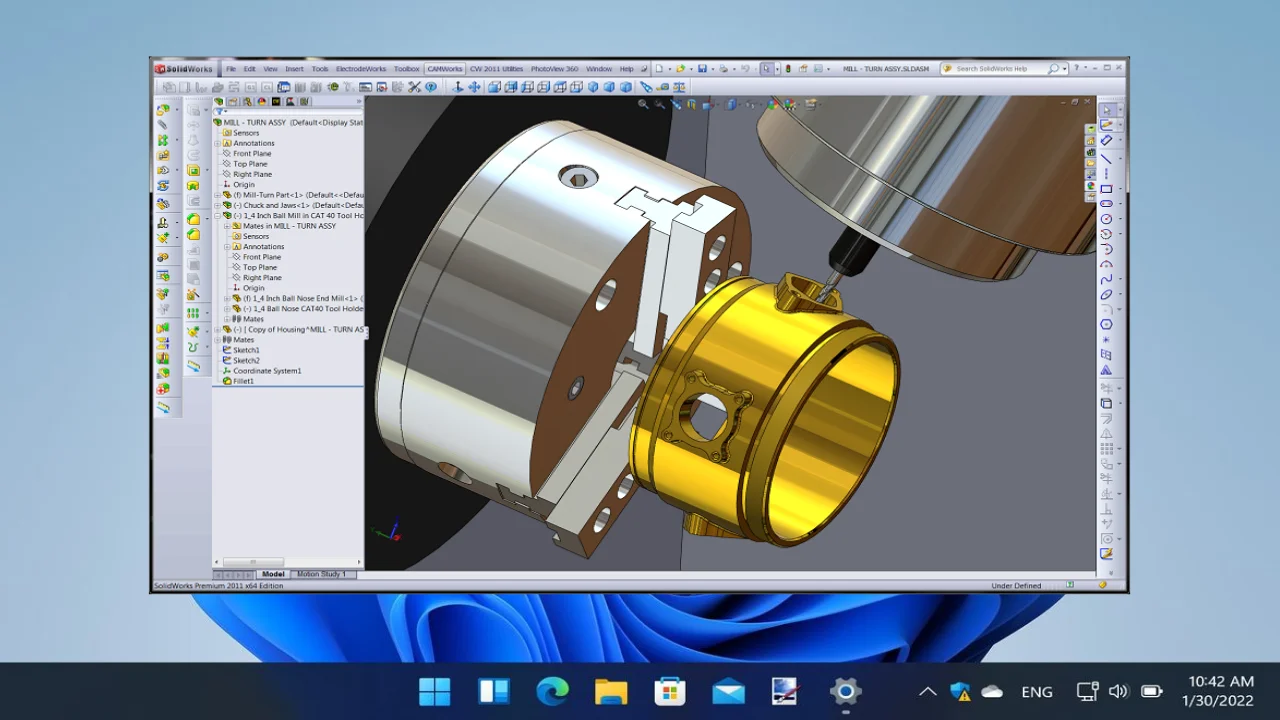Image resolution: width=1280 pixels, height=720 pixels.
Task: Select Top Plane in the top-level tree
Action: click(x=250, y=164)
